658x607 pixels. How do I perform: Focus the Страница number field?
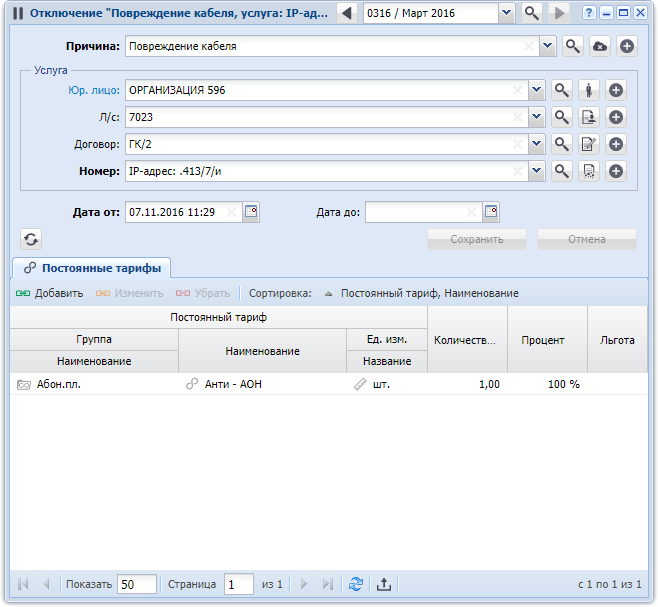tap(238, 584)
